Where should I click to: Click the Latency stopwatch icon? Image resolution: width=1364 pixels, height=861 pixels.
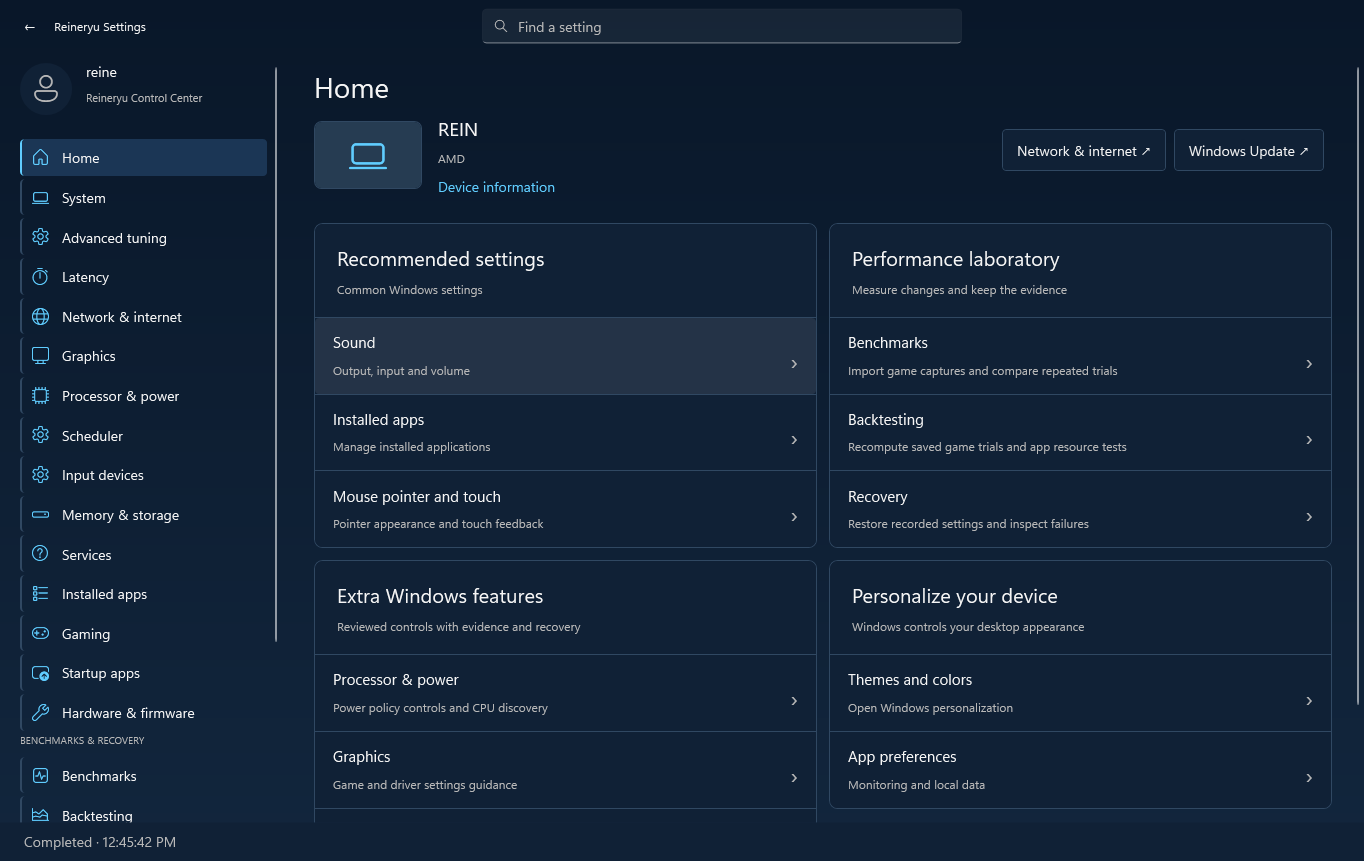coord(41,277)
